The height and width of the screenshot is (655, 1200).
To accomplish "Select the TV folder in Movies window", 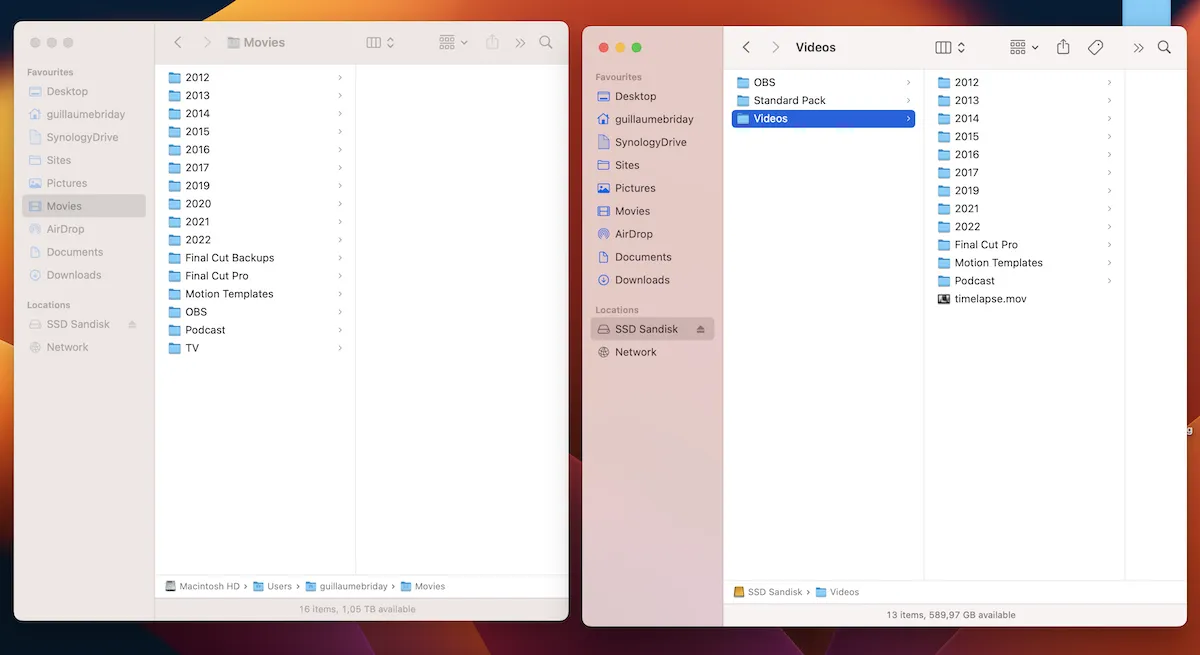I will (x=256, y=348).
